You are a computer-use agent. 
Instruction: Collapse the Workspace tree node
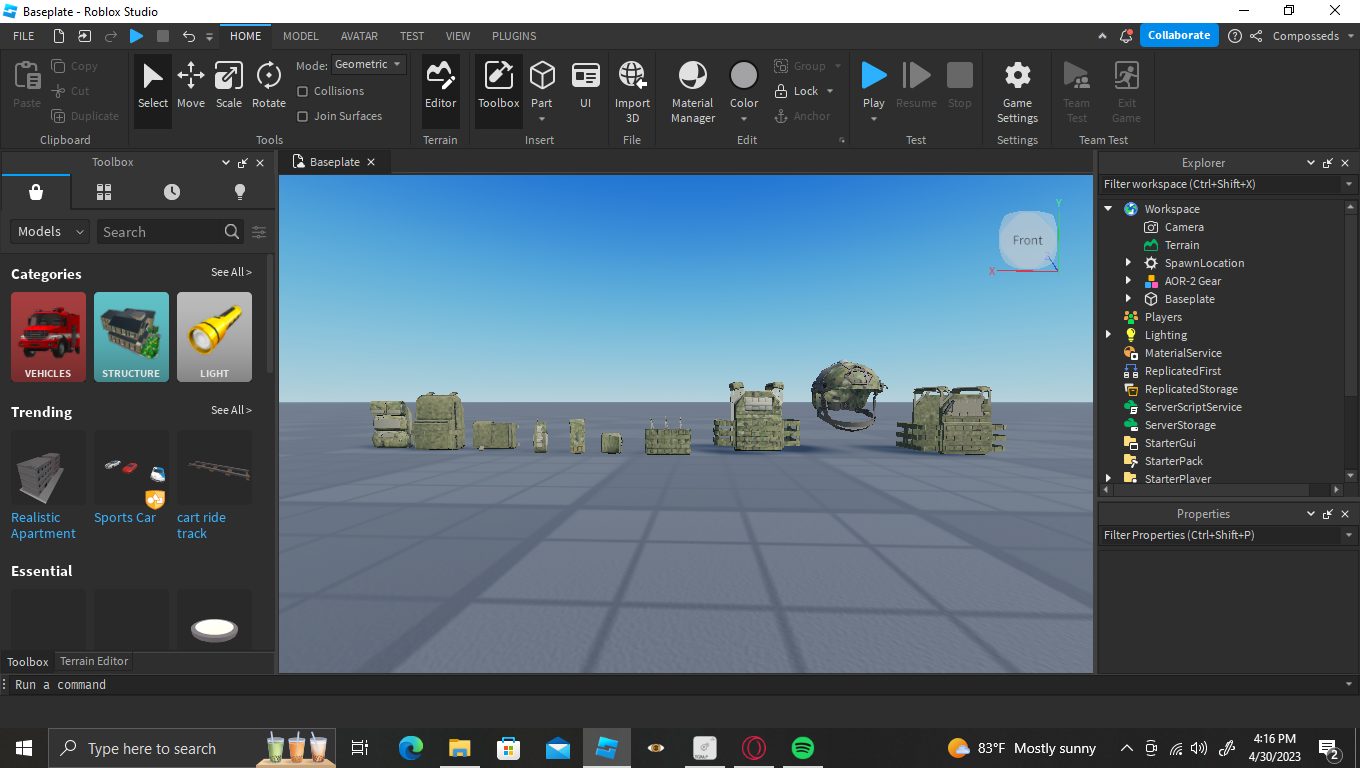tap(1108, 209)
